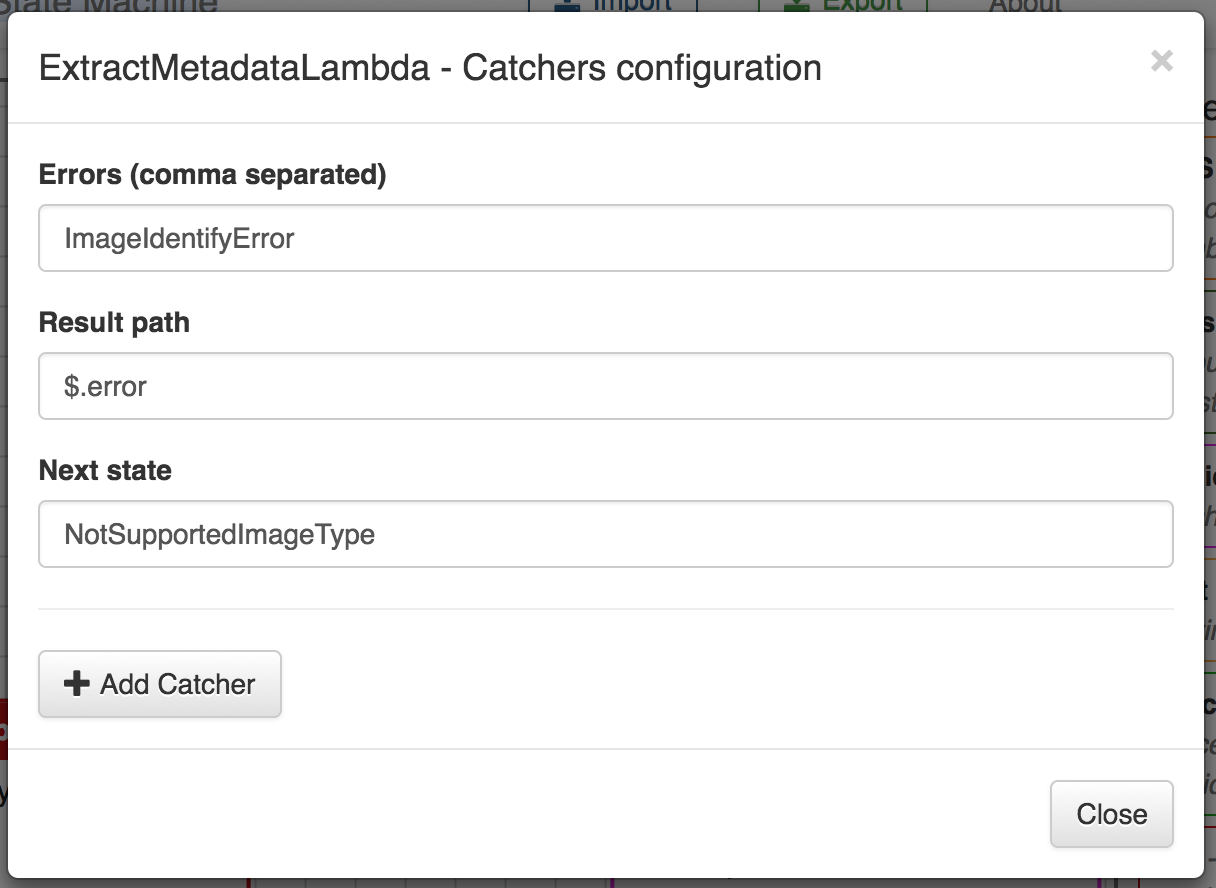Dismiss the dialog with the X icon
The width and height of the screenshot is (1216, 888).
(x=1161, y=61)
